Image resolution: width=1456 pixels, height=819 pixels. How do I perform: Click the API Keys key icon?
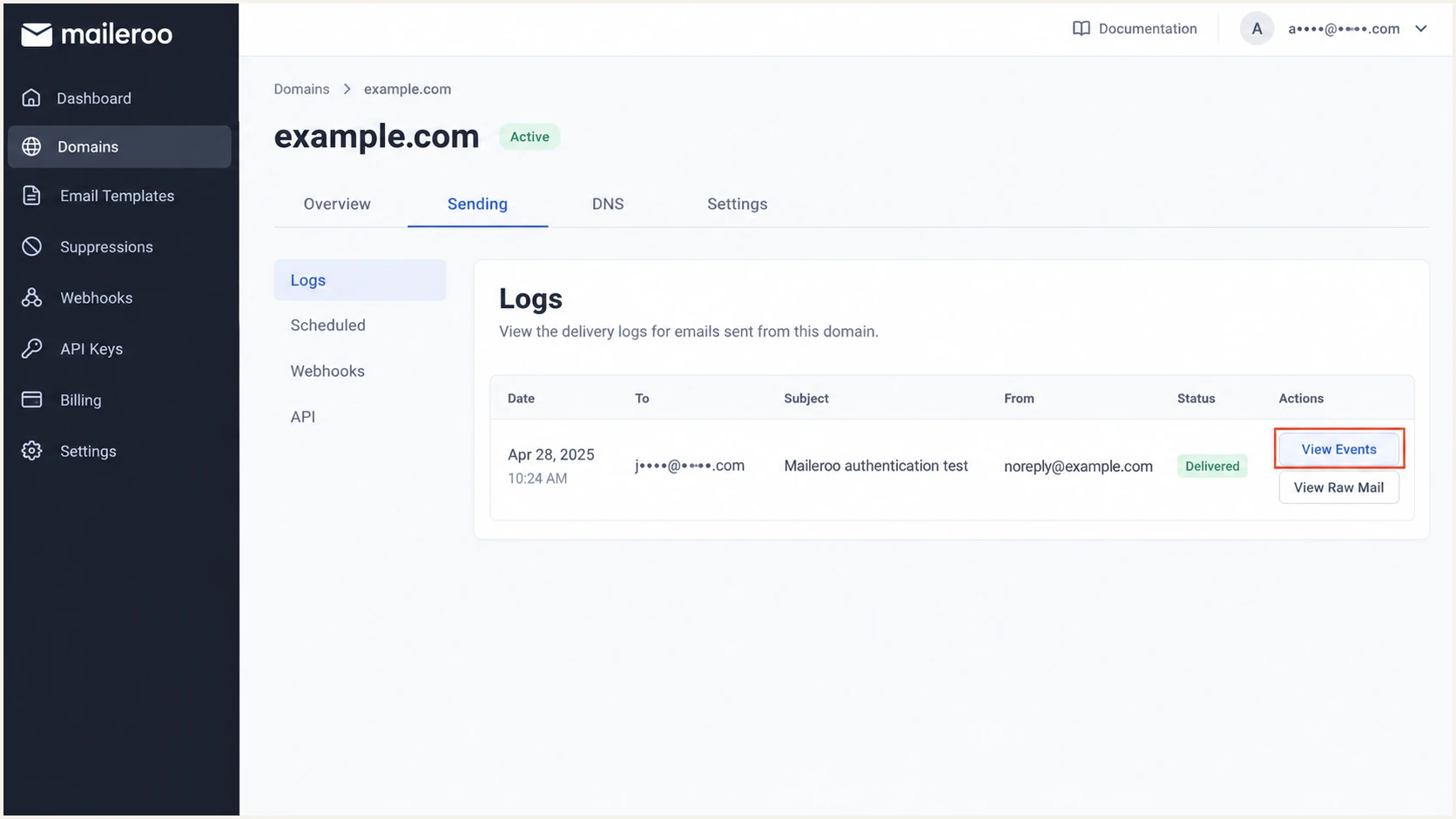(31, 348)
